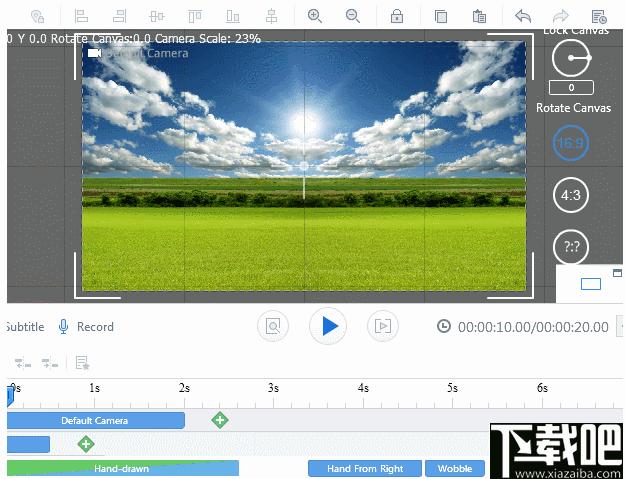Screen dimensions: 625x479
Task: Click the canvas center rotation handle
Action: pyautogui.click(x=304, y=166)
